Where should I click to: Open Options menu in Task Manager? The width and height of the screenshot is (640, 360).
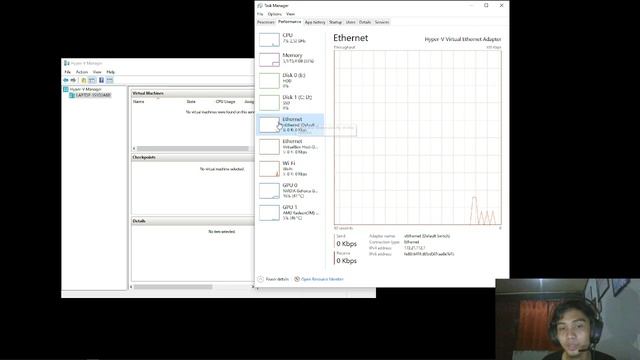tap(274, 14)
